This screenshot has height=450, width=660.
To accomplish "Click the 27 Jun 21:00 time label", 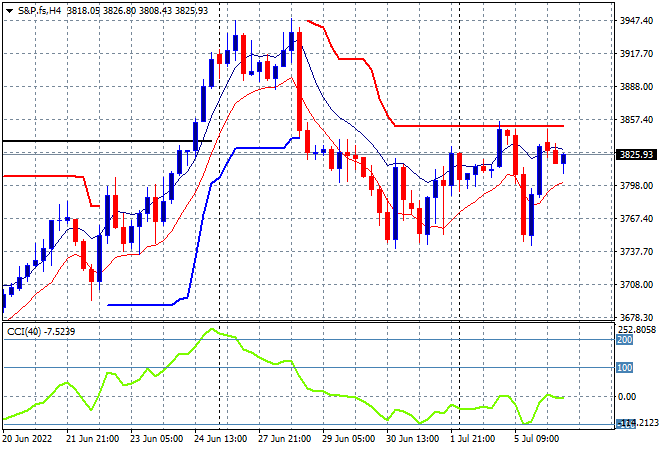I will [x=284, y=439].
